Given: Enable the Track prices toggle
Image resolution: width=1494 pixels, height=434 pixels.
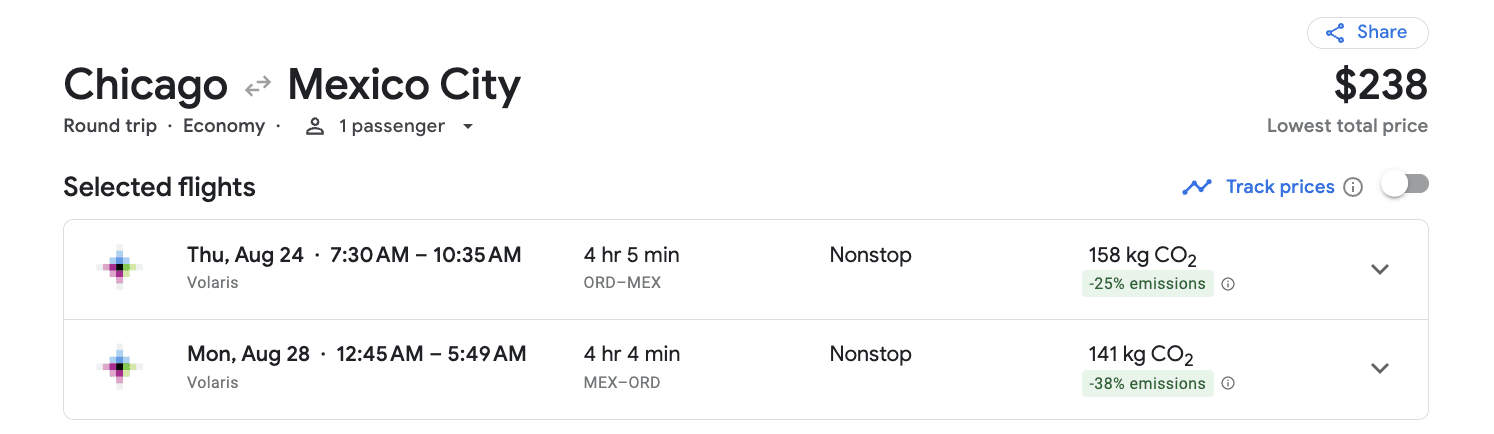Looking at the screenshot, I should [x=1405, y=185].
